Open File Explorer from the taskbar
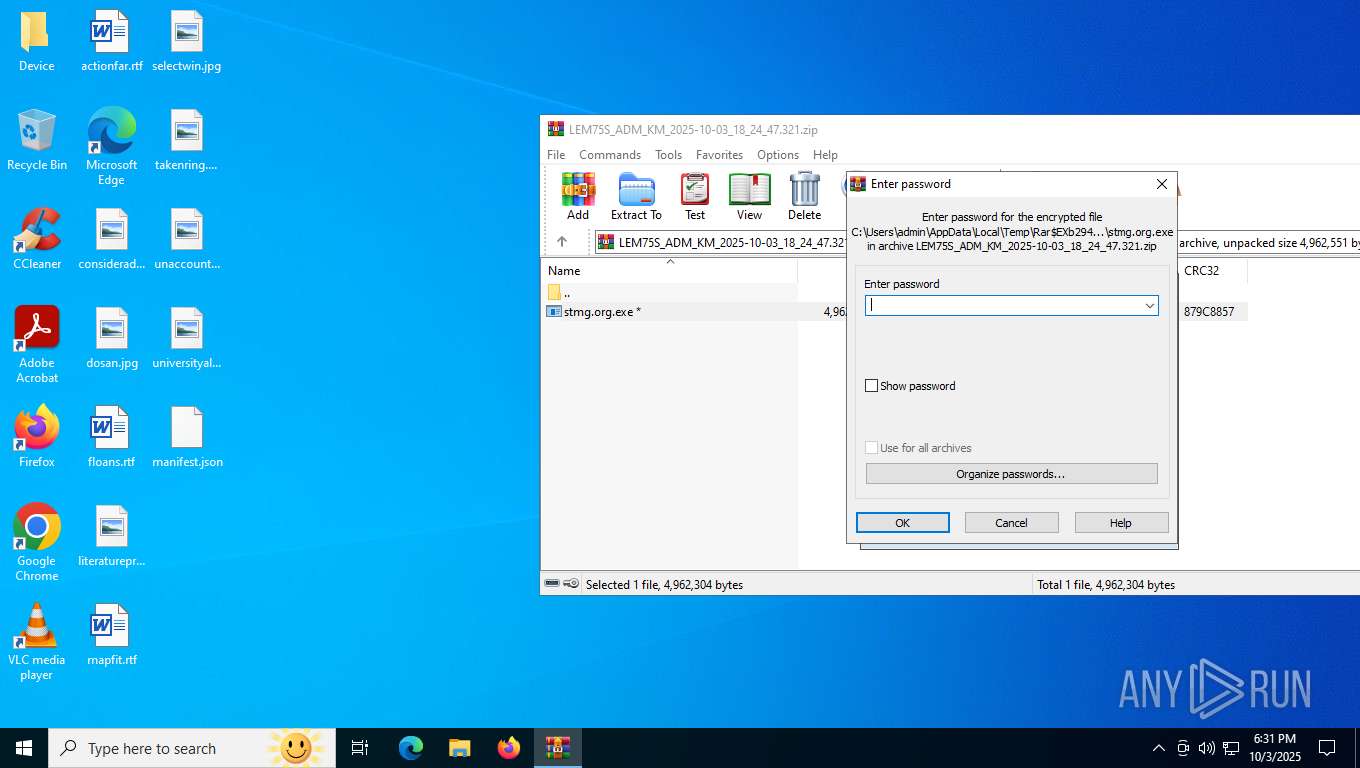The image size is (1360, 768). (459, 748)
